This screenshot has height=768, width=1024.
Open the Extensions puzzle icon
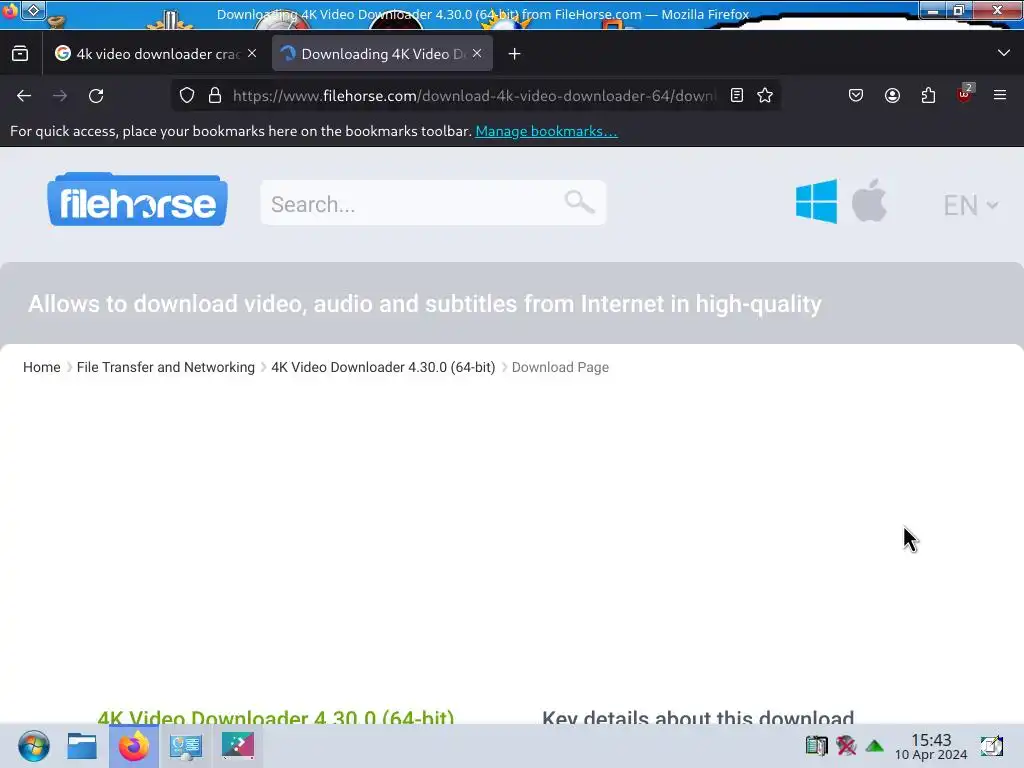click(928, 95)
